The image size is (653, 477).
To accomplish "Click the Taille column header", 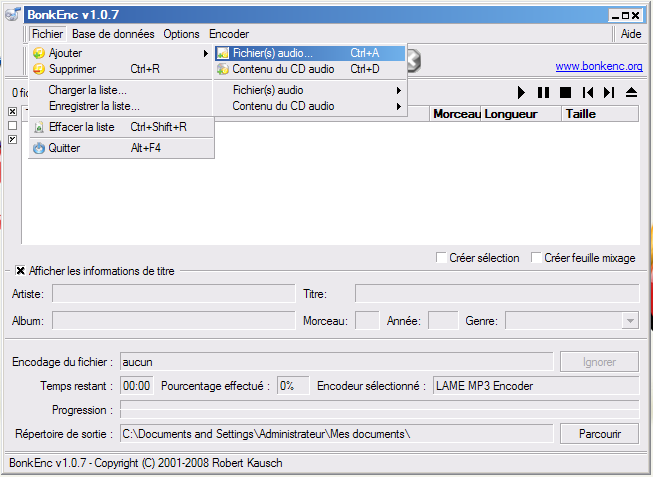I will (600, 114).
